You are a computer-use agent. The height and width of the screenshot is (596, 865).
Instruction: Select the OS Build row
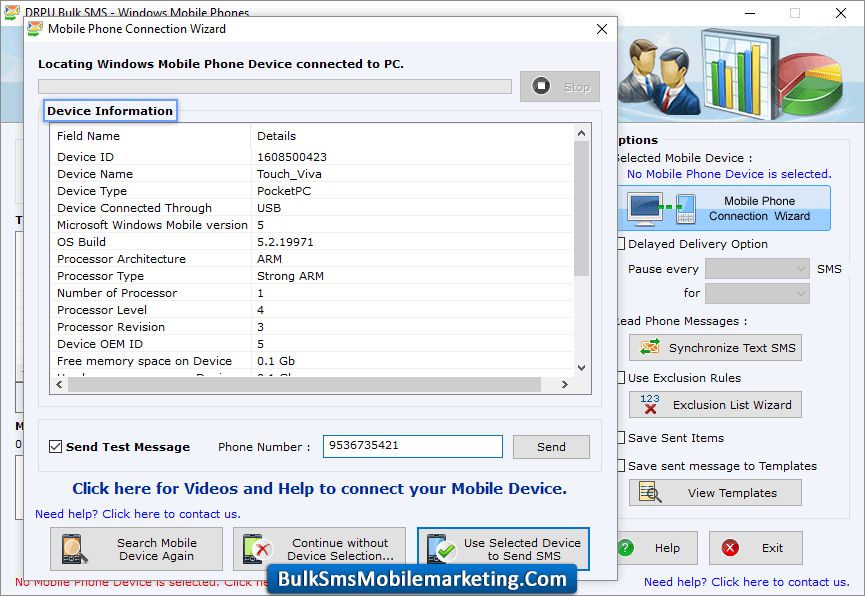[312, 242]
